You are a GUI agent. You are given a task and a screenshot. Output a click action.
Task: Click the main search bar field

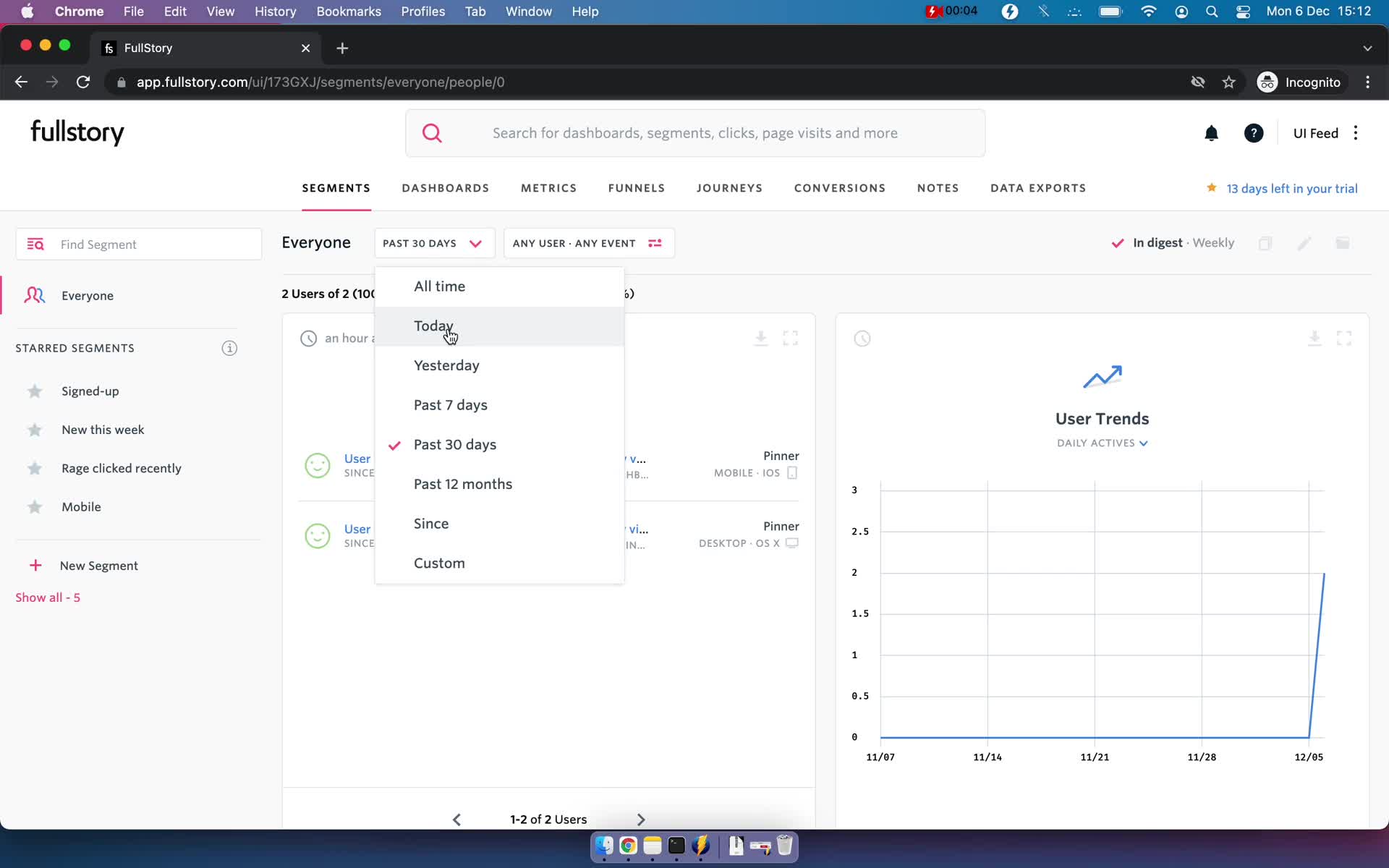[695, 133]
